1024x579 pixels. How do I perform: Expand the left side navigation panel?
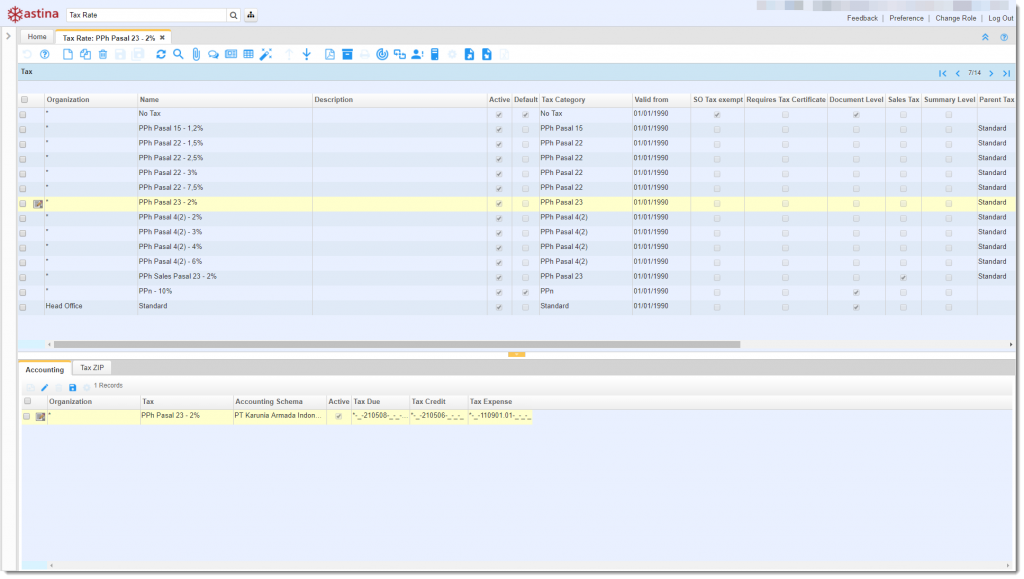pyautogui.click(x=8, y=37)
